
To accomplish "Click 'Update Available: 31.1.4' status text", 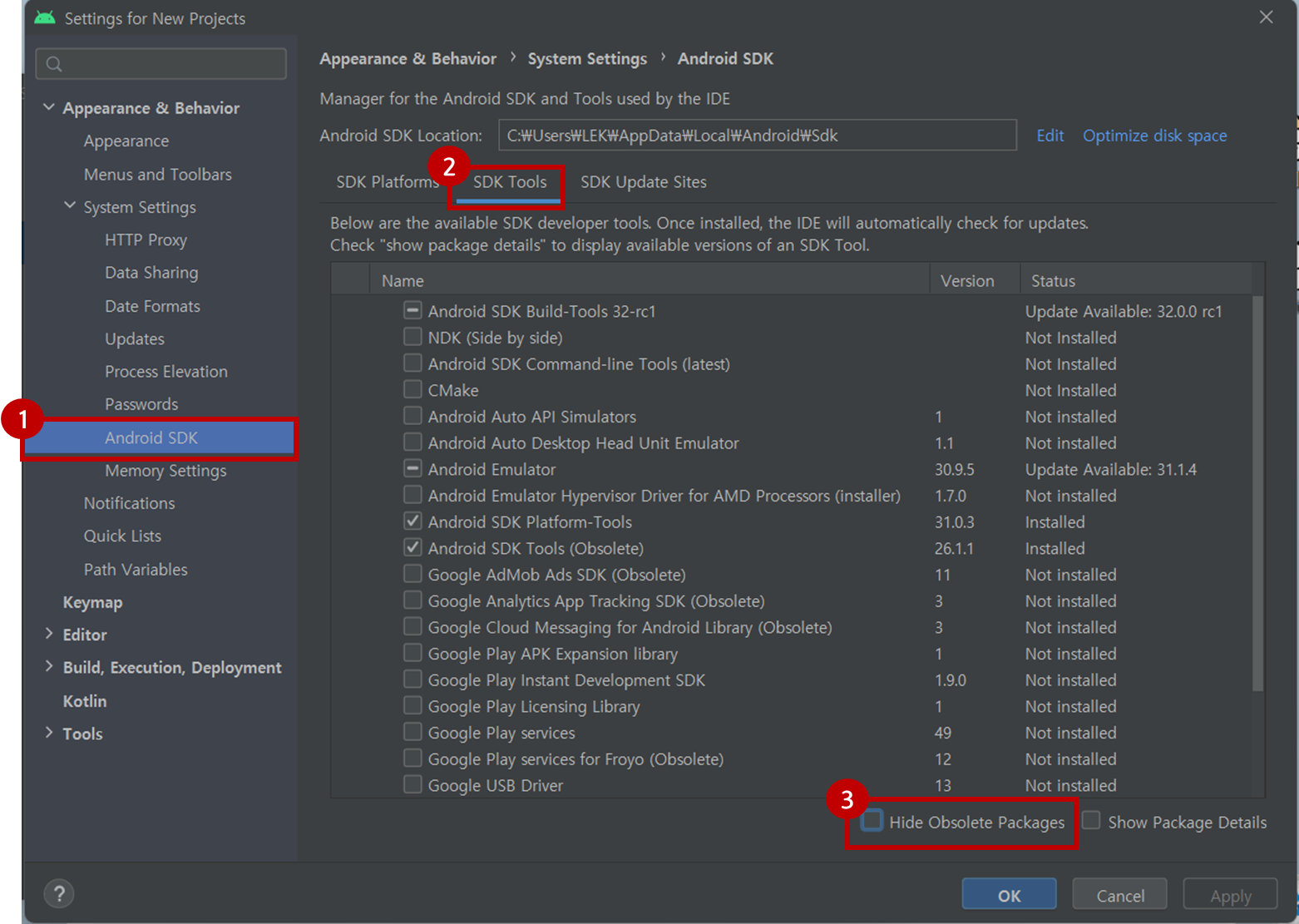I will [x=1110, y=469].
